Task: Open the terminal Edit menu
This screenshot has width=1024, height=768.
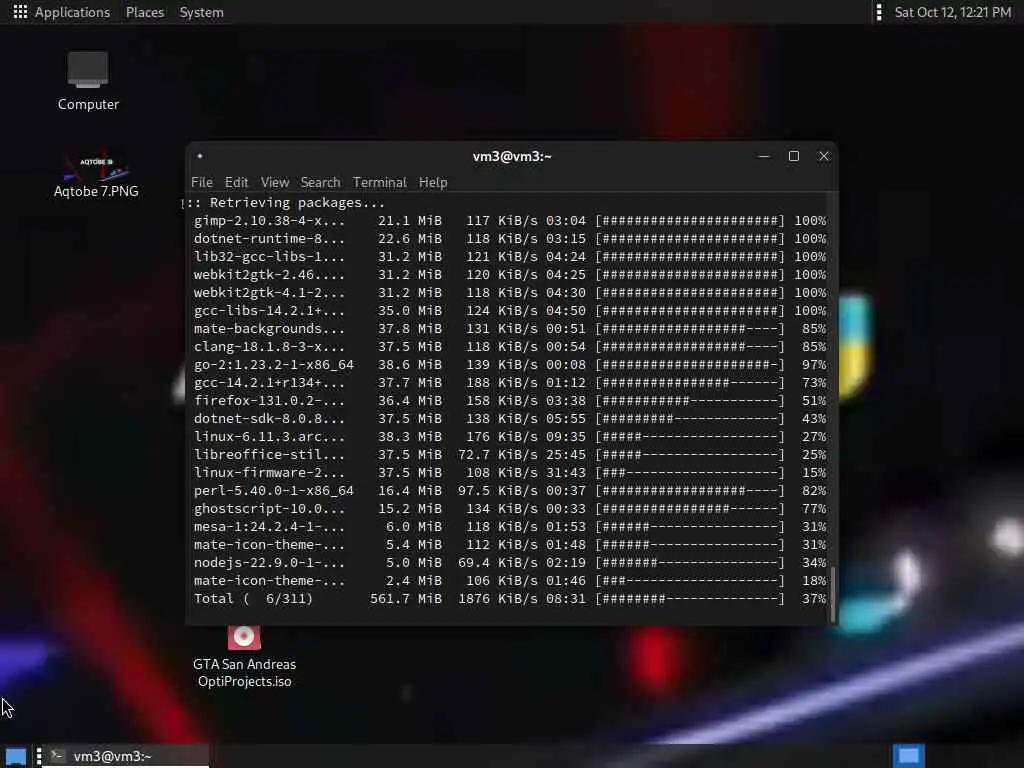Action: click(x=236, y=182)
